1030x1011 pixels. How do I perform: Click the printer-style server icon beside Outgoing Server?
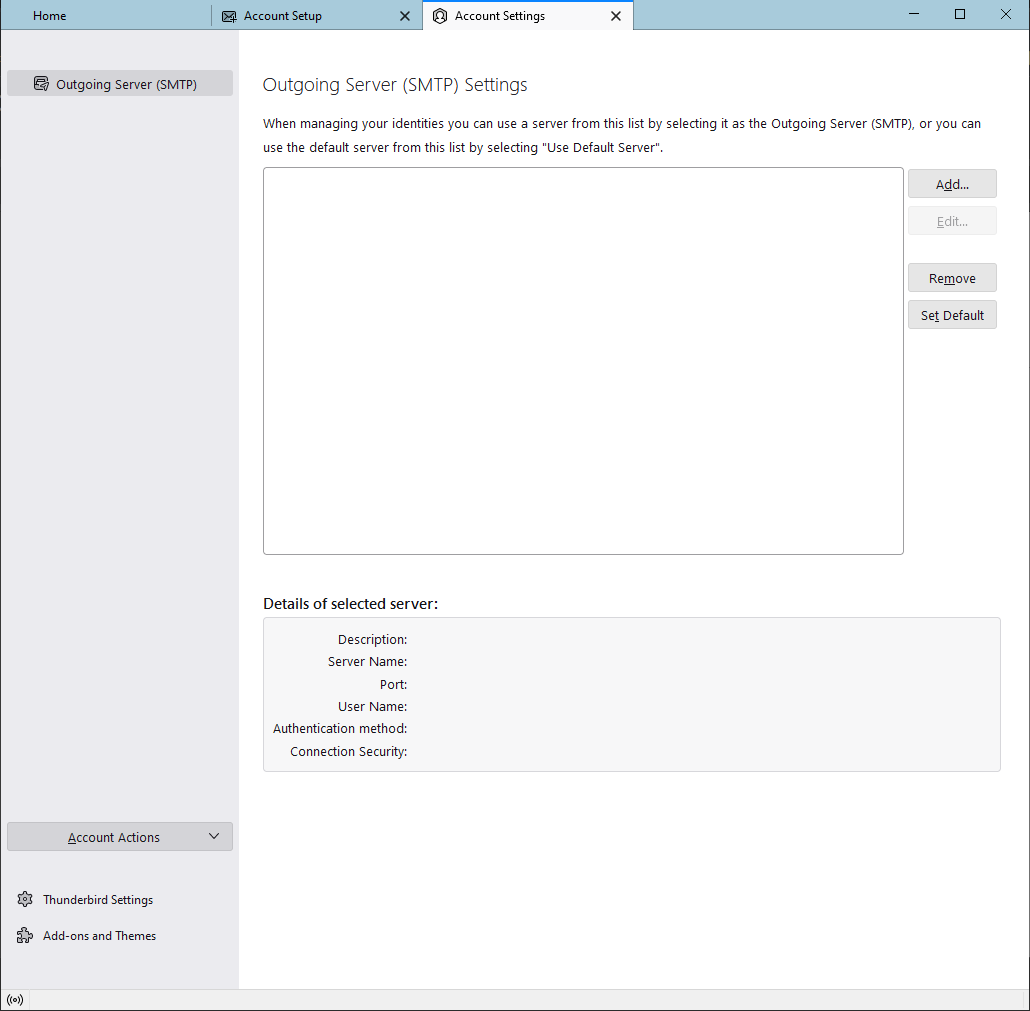tap(41, 84)
